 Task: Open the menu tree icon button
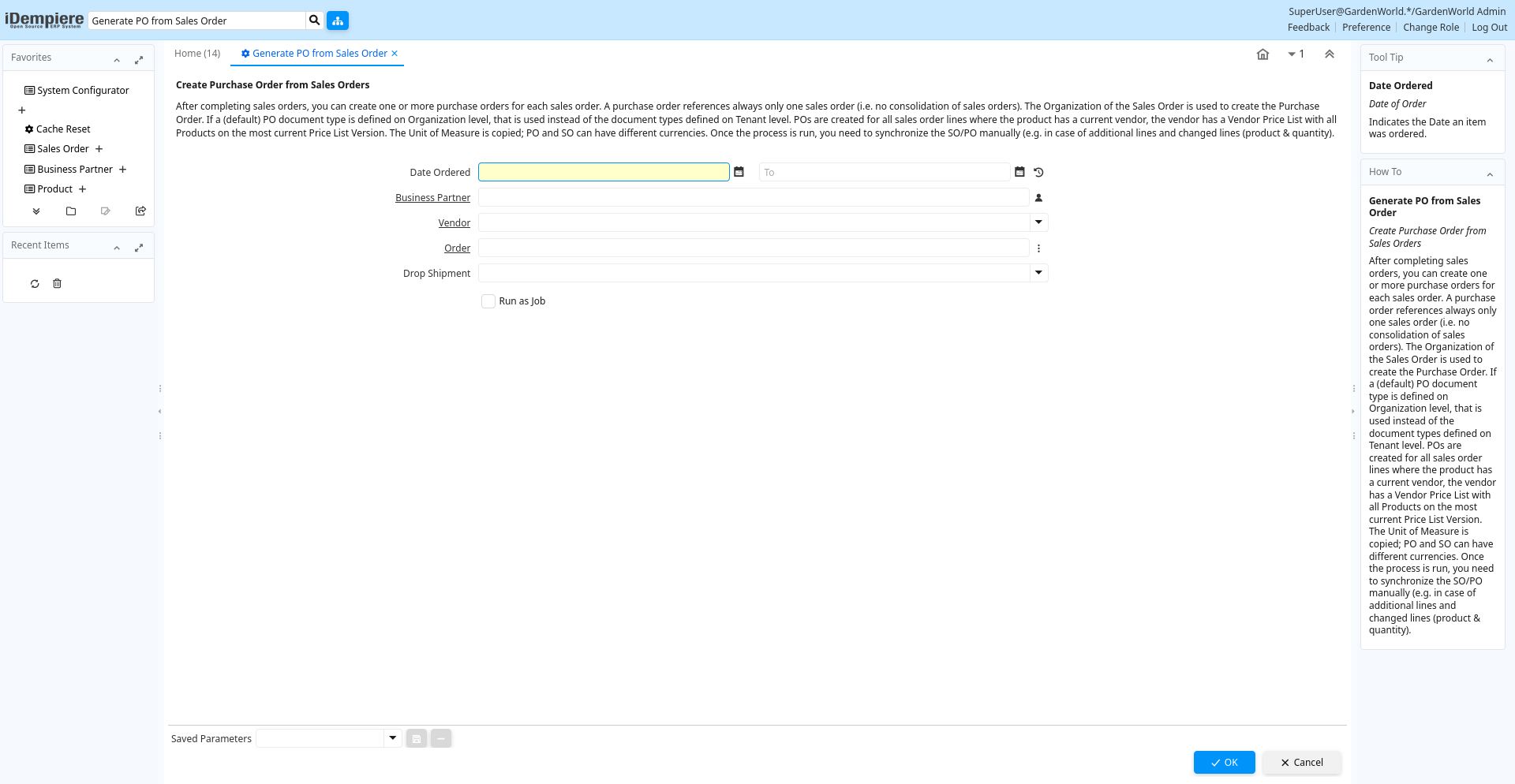338,21
